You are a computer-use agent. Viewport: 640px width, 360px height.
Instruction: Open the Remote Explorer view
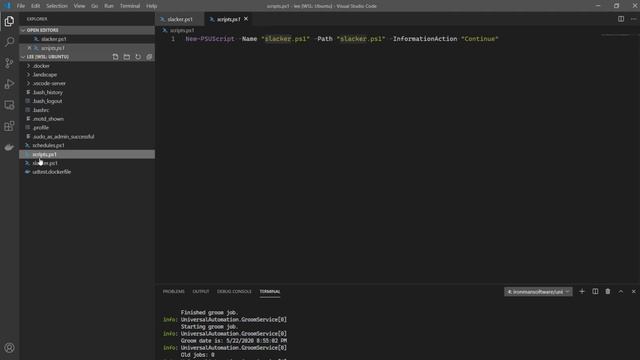click(9, 105)
